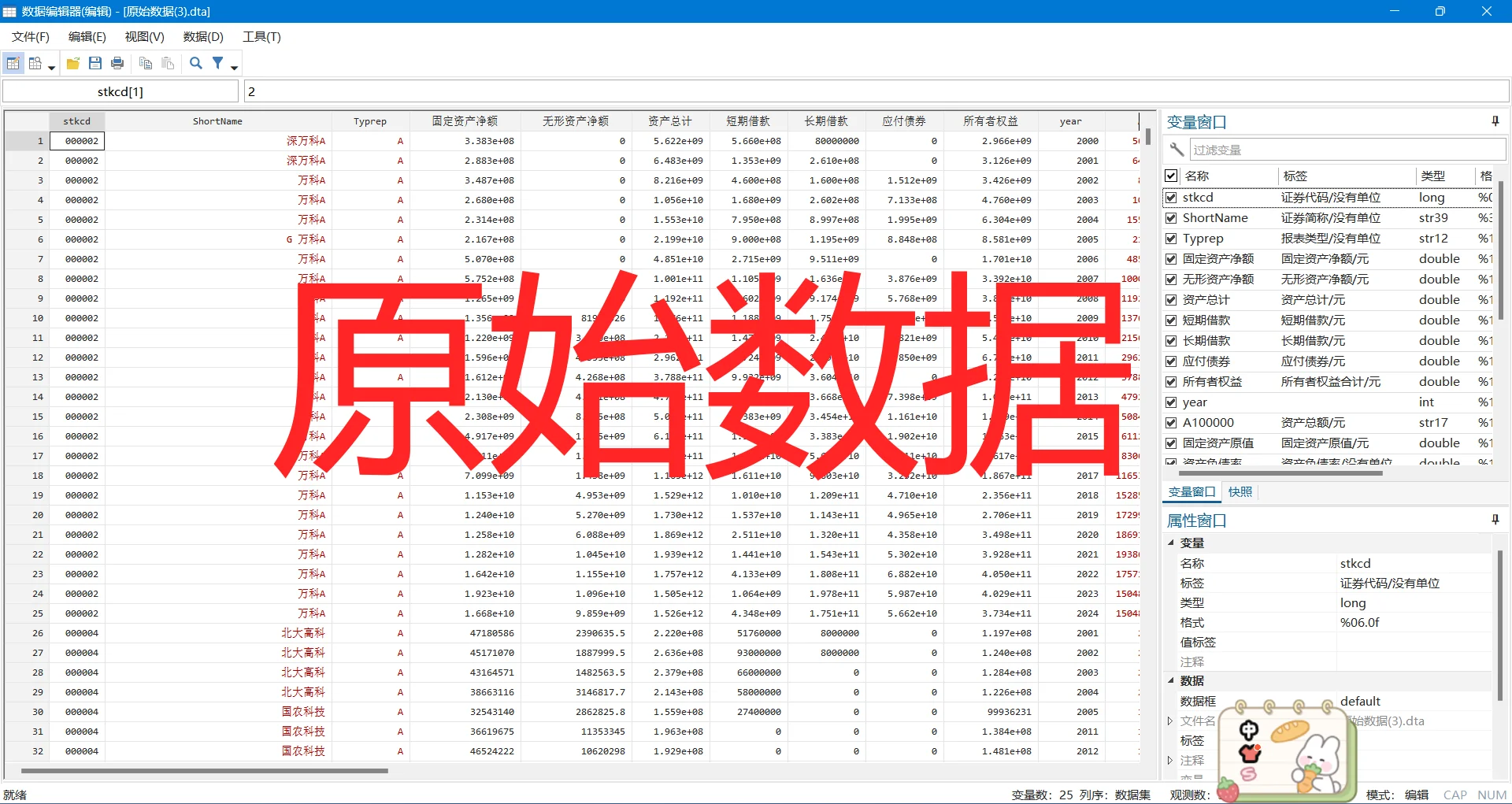1512x804 pixels.
Task: Select the 格式 value %06.0f
Action: point(1359,622)
